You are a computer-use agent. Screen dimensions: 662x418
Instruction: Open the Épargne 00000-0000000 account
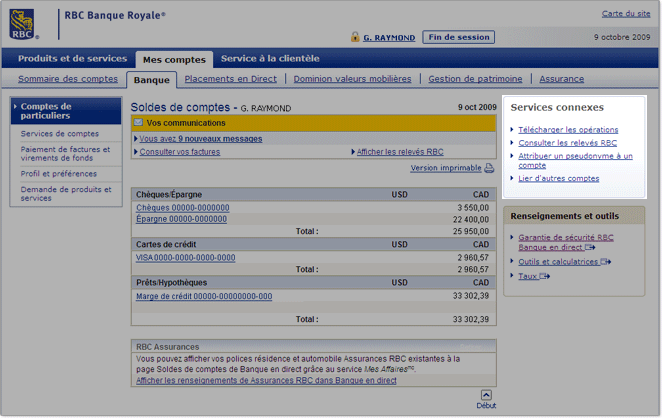coord(182,219)
